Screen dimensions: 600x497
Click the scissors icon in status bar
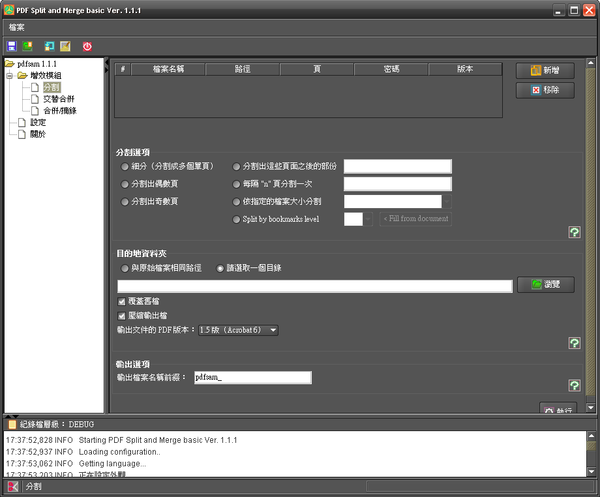13,486
